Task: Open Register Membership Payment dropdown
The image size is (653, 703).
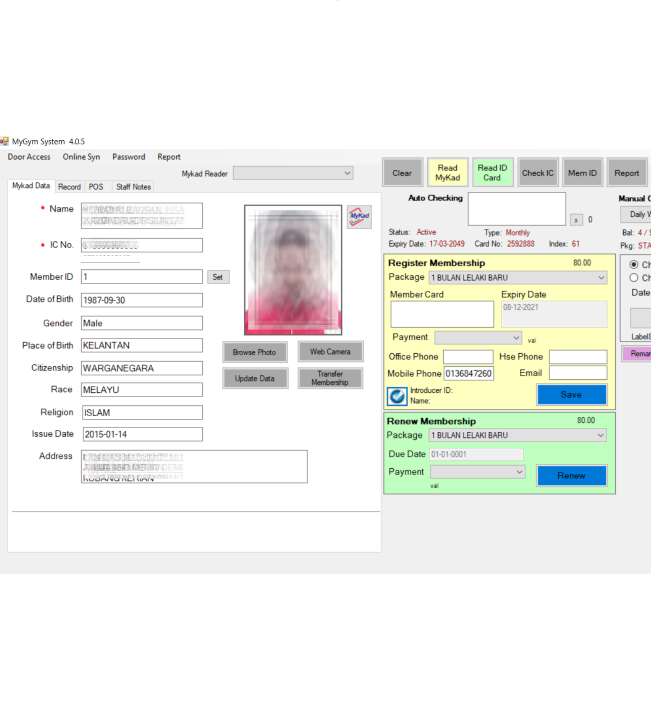Action: [x=478, y=338]
